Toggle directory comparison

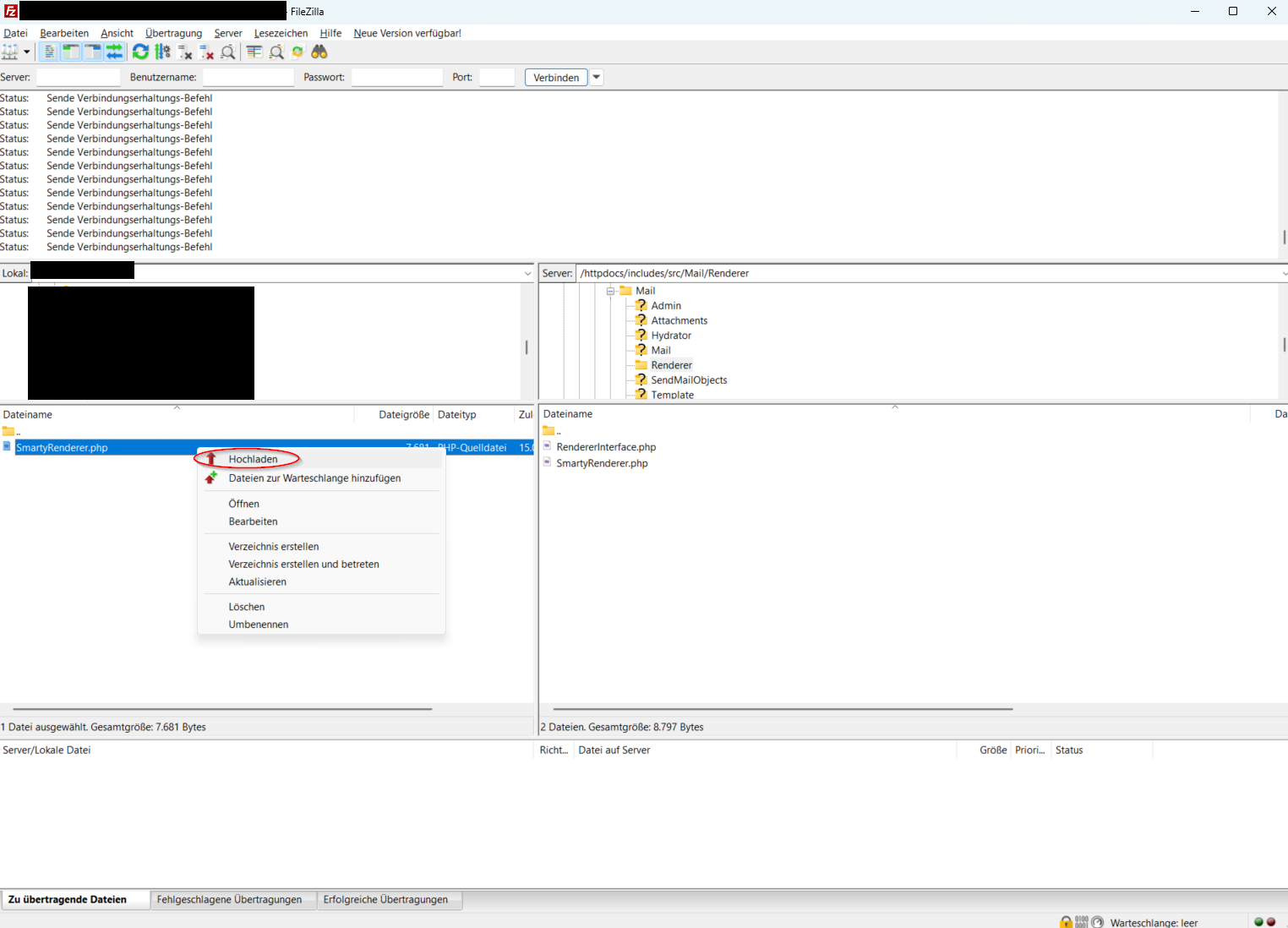tap(276, 52)
